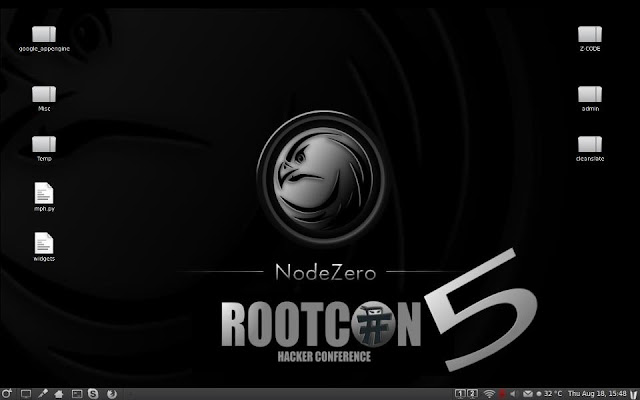
Task: Open the clock showing Thu Aug 18, 15:48
Action: (x=598, y=394)
